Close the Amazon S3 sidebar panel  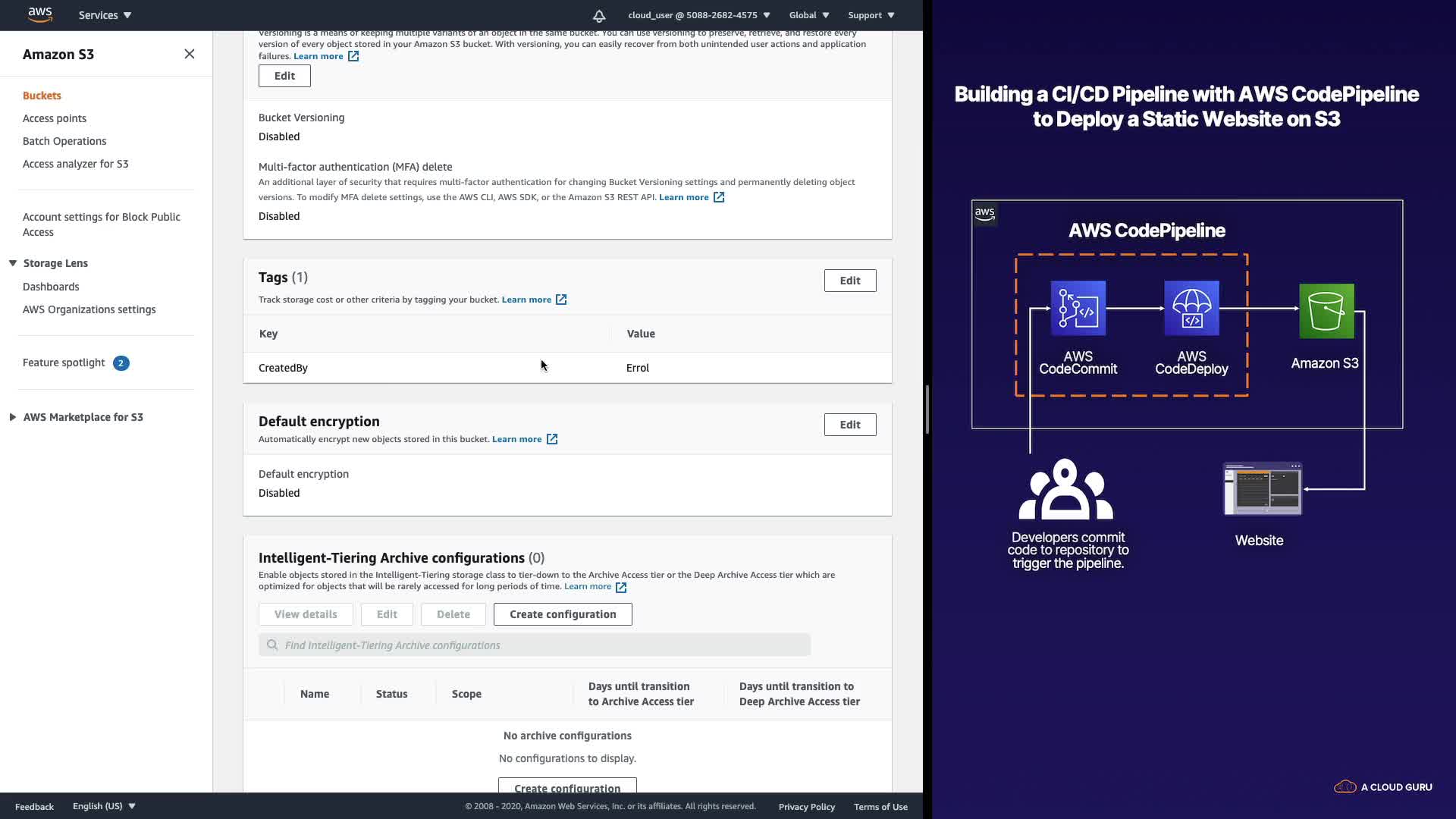click(190, 54)
